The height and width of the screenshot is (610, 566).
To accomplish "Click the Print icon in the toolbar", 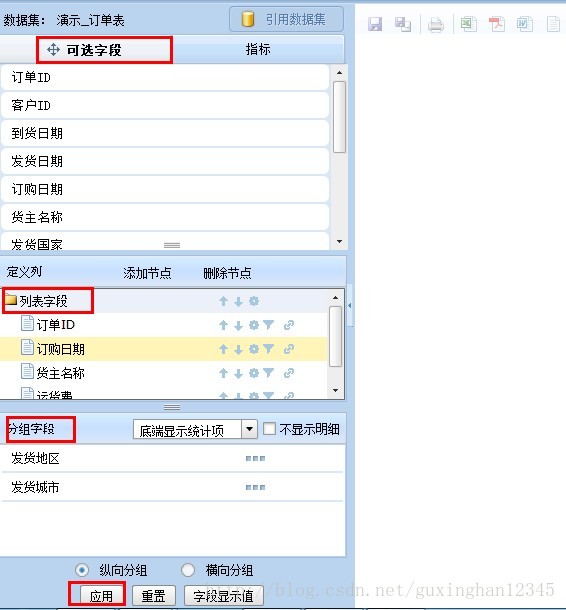I will tap(436, 25).
